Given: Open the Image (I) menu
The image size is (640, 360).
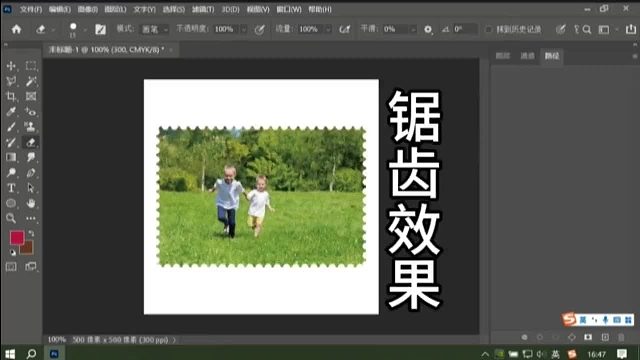Looking at the screenshot, I should coord(87,9).
